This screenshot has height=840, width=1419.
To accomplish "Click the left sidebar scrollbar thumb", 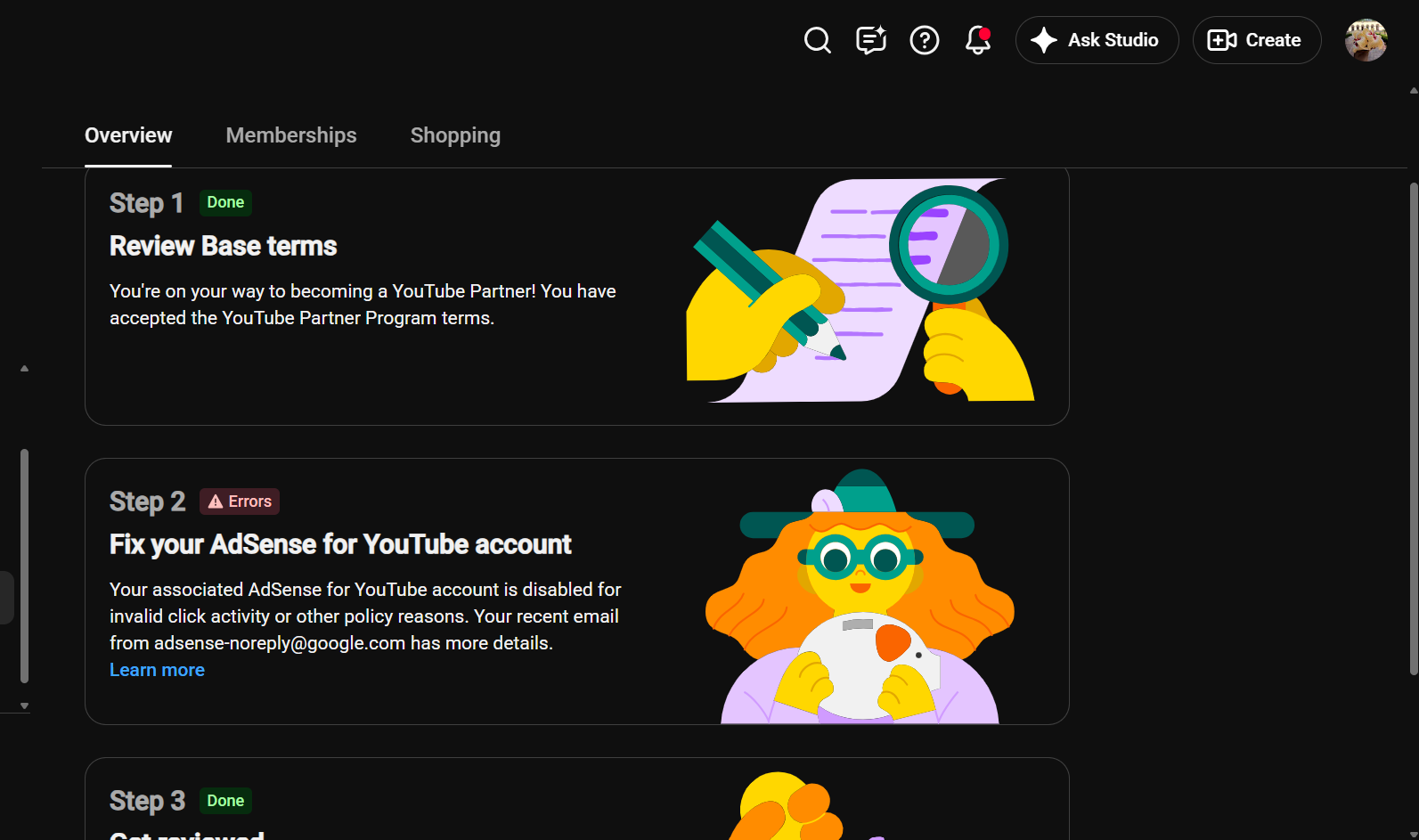I will [24, 566].
